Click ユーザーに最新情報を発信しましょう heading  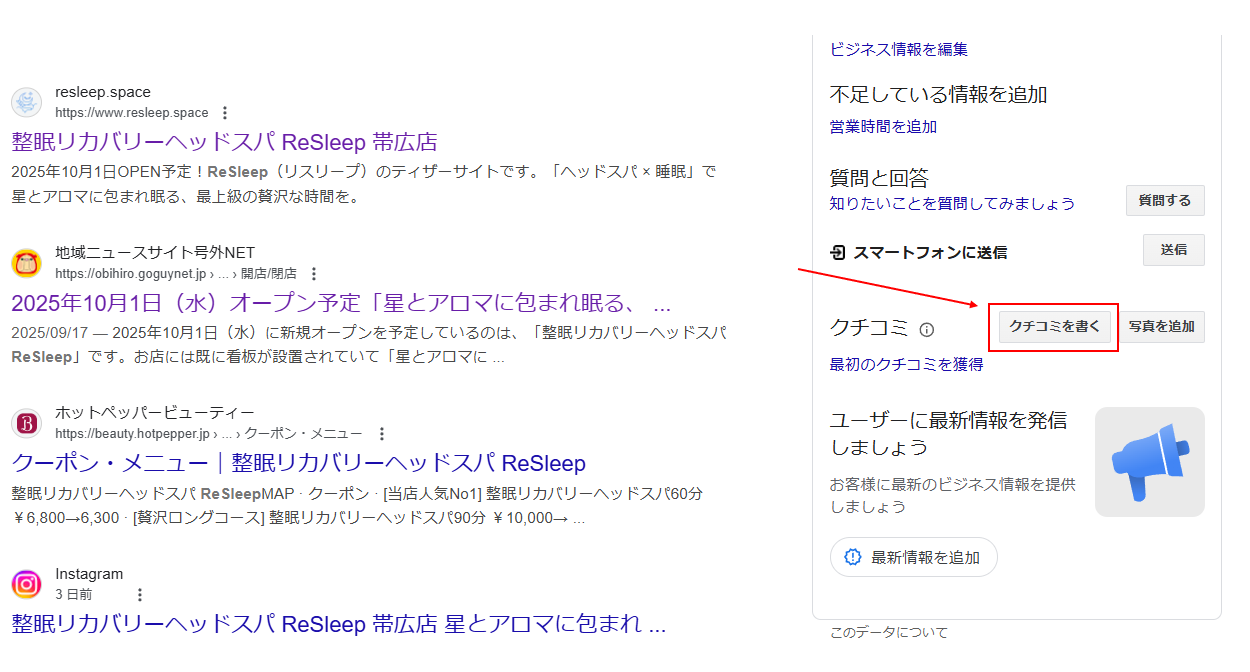(948, 433)
